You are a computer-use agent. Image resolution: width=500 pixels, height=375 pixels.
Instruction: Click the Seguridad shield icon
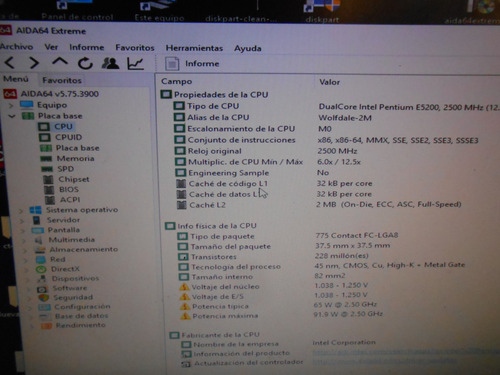click(43, 298)
